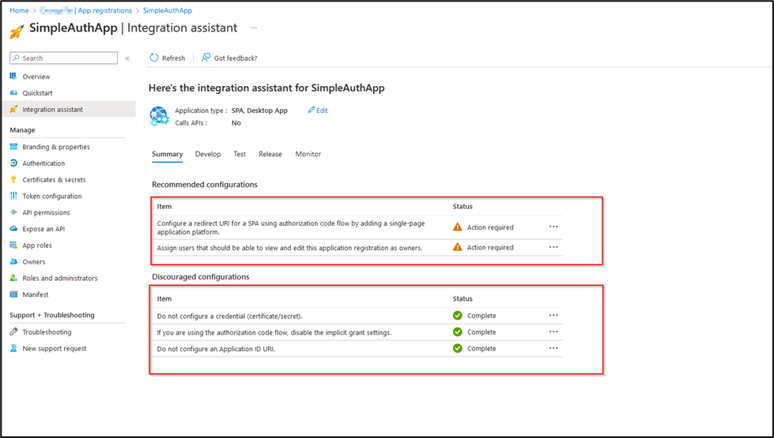Click the Roles and administrators icon
The width and height of the screenshot is (774, 438).
point(13,278)
